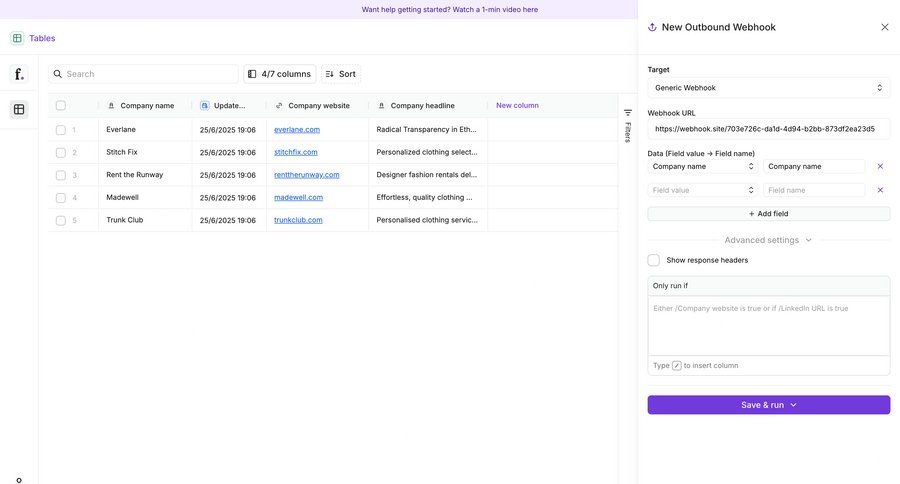Remove the empty Field value data row
Viewport: 900px width, 484px height.
(x=880, y=190)
